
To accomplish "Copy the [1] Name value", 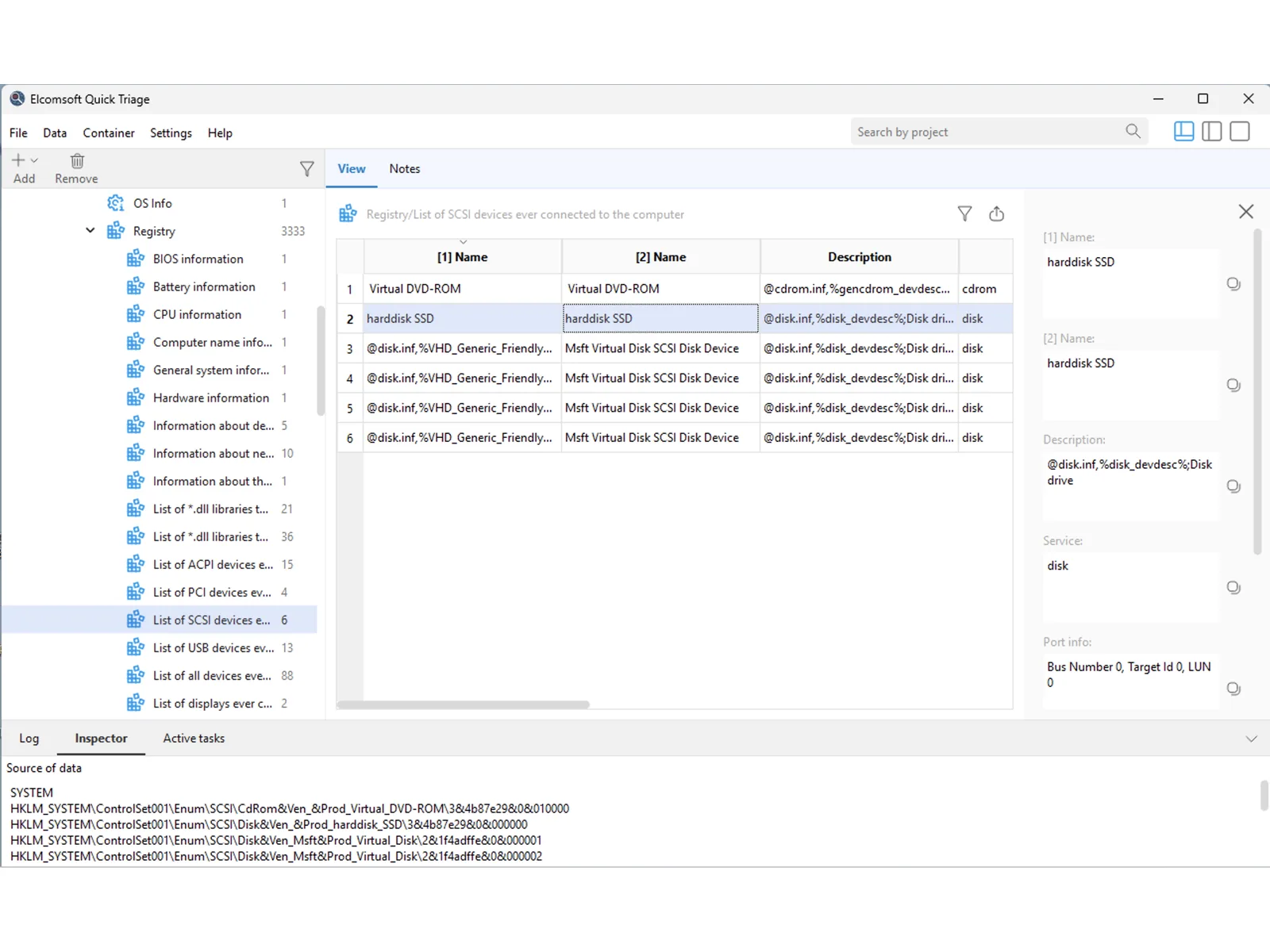I will pos(1233,284).
